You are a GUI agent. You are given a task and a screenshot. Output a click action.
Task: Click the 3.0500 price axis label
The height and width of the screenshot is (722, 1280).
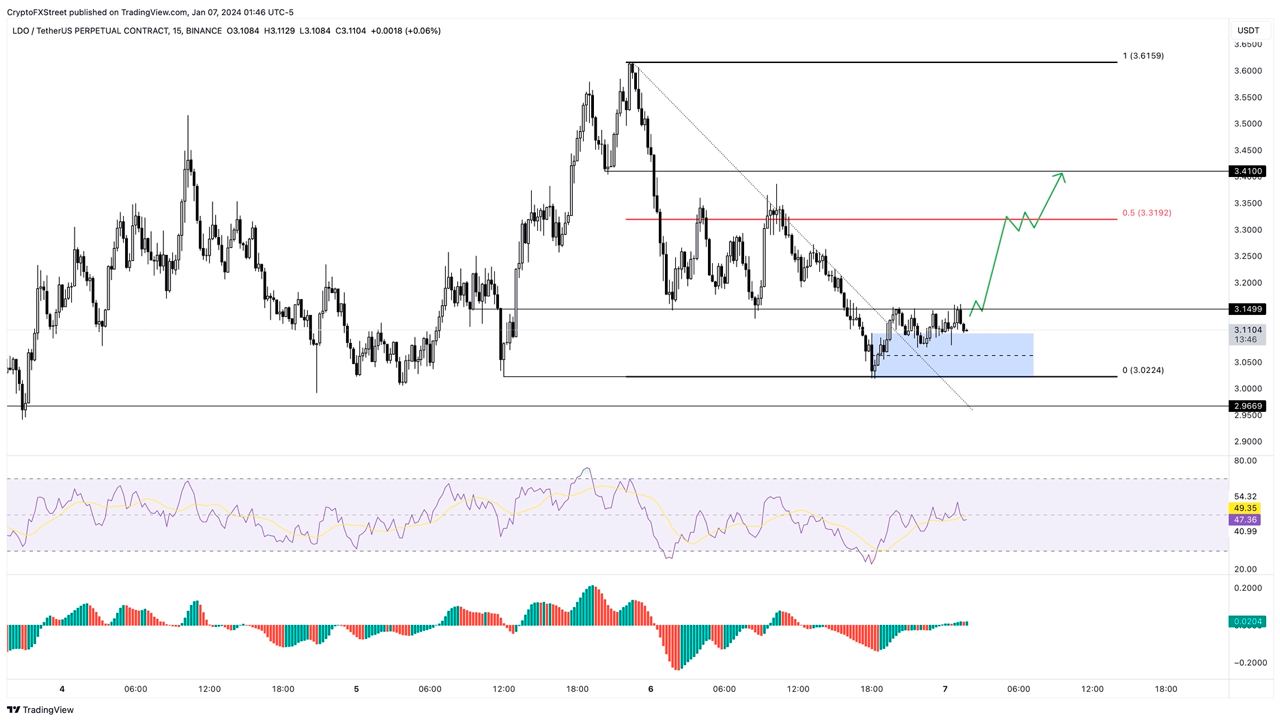tap(1248, 362)
